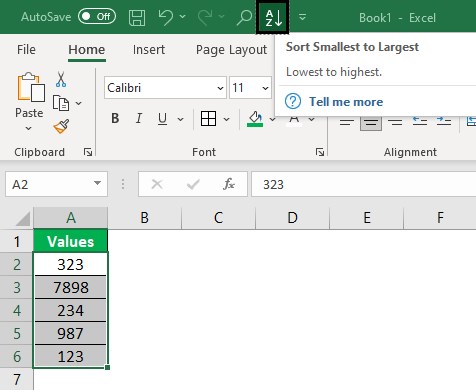The image size is (476, 390).
Task: Click the Search magnifier icon
Action: 244,17
